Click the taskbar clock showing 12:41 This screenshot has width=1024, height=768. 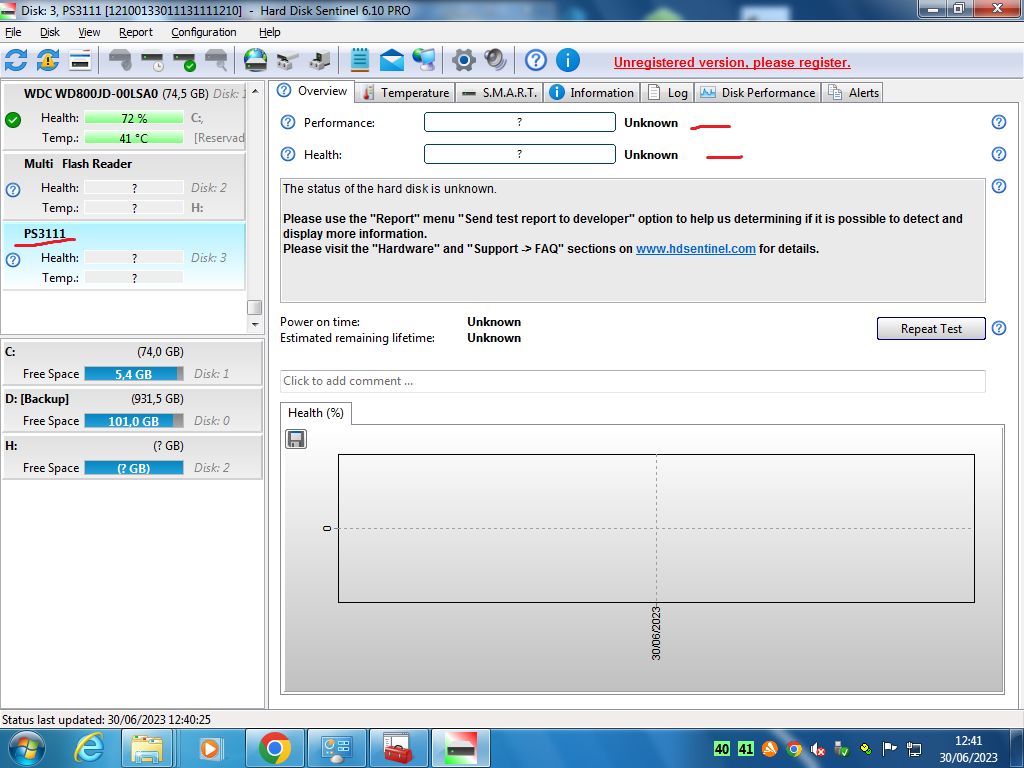click(968, 749)
